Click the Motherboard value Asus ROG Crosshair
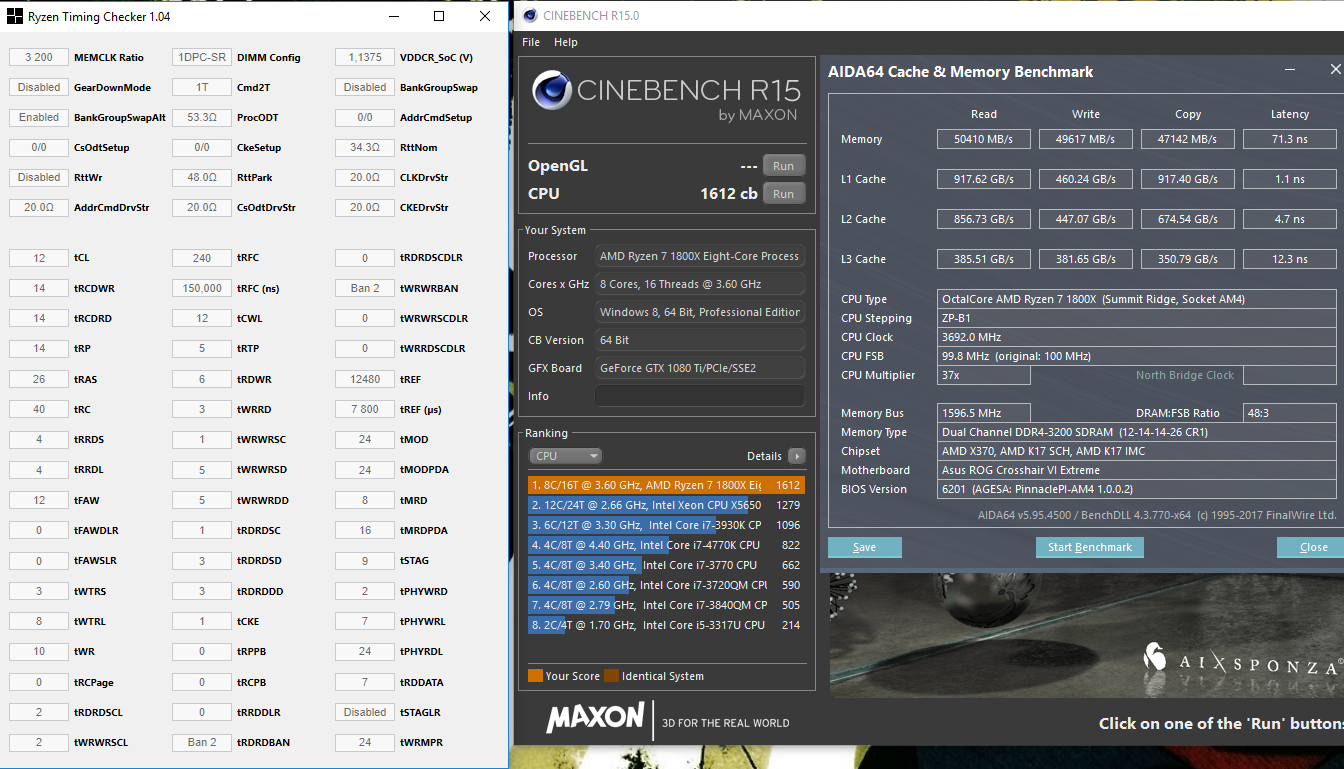 (x=1137, y=470)
